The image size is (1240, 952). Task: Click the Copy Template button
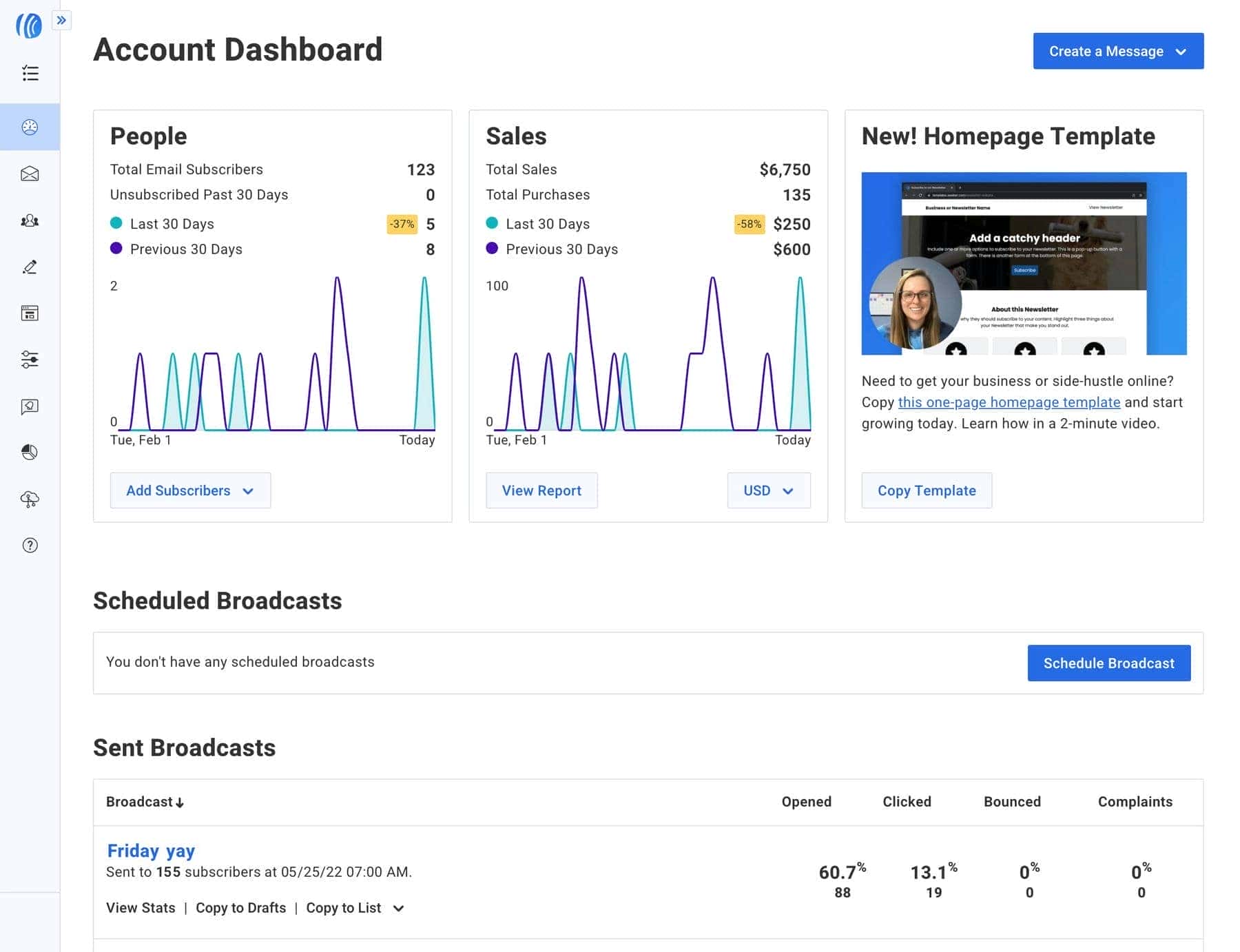pos(927,490)
